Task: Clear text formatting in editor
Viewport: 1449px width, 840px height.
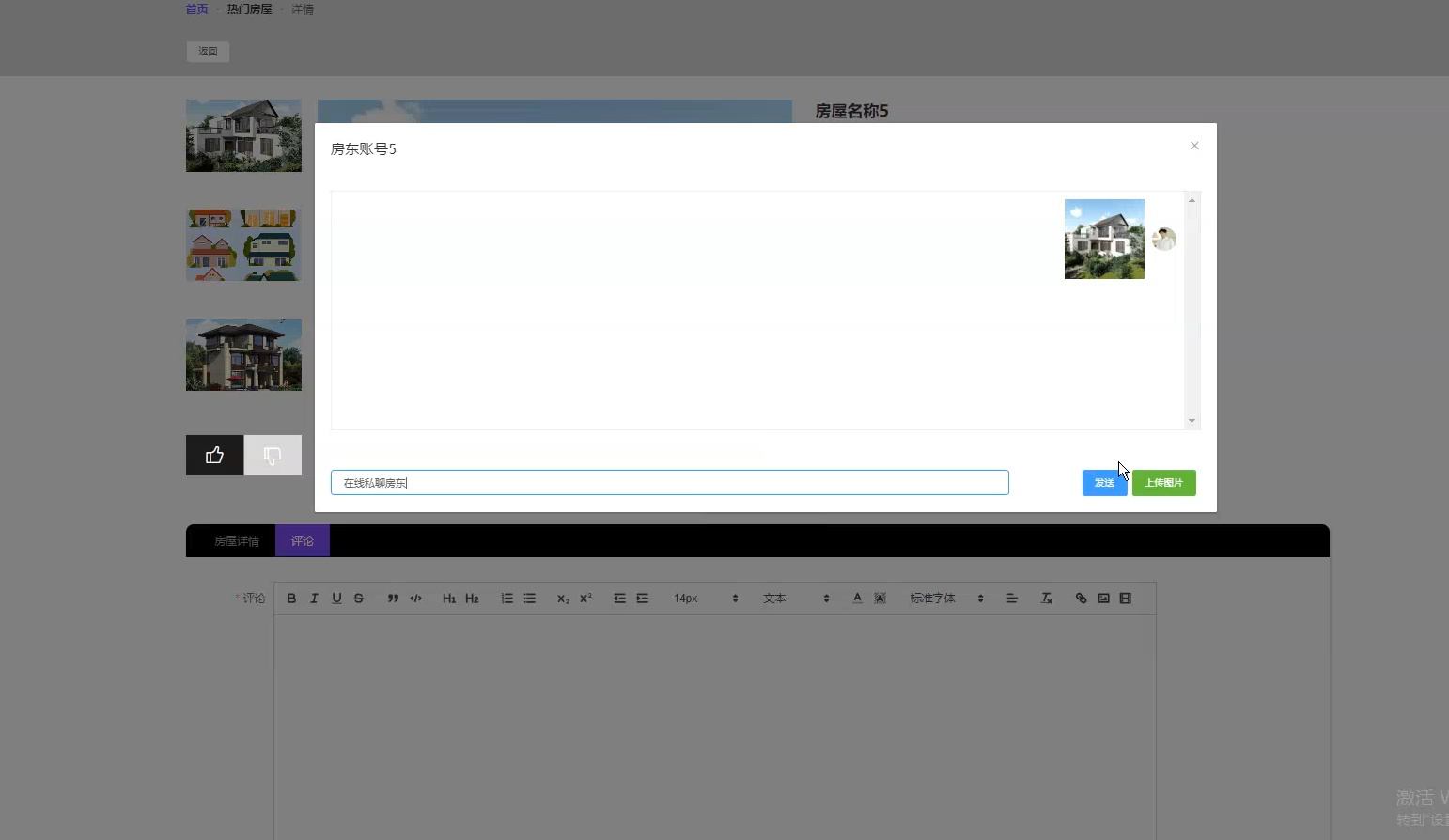Action: [x=1046, y=599]
